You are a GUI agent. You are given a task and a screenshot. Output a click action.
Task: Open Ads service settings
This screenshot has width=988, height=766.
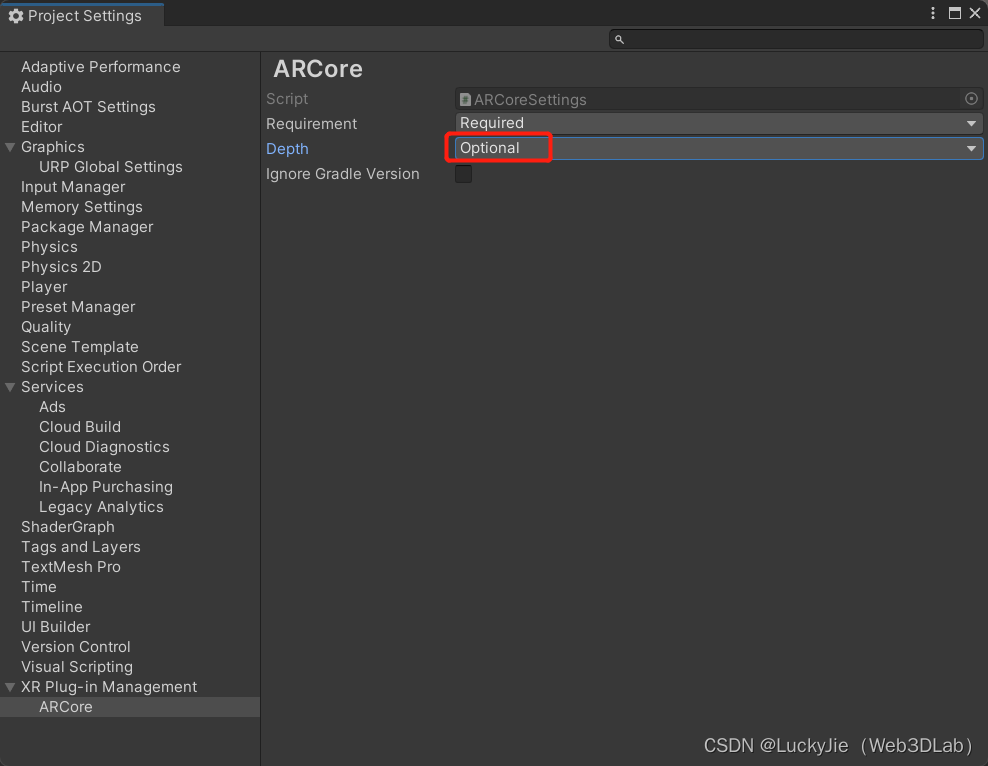pos(52,407)
